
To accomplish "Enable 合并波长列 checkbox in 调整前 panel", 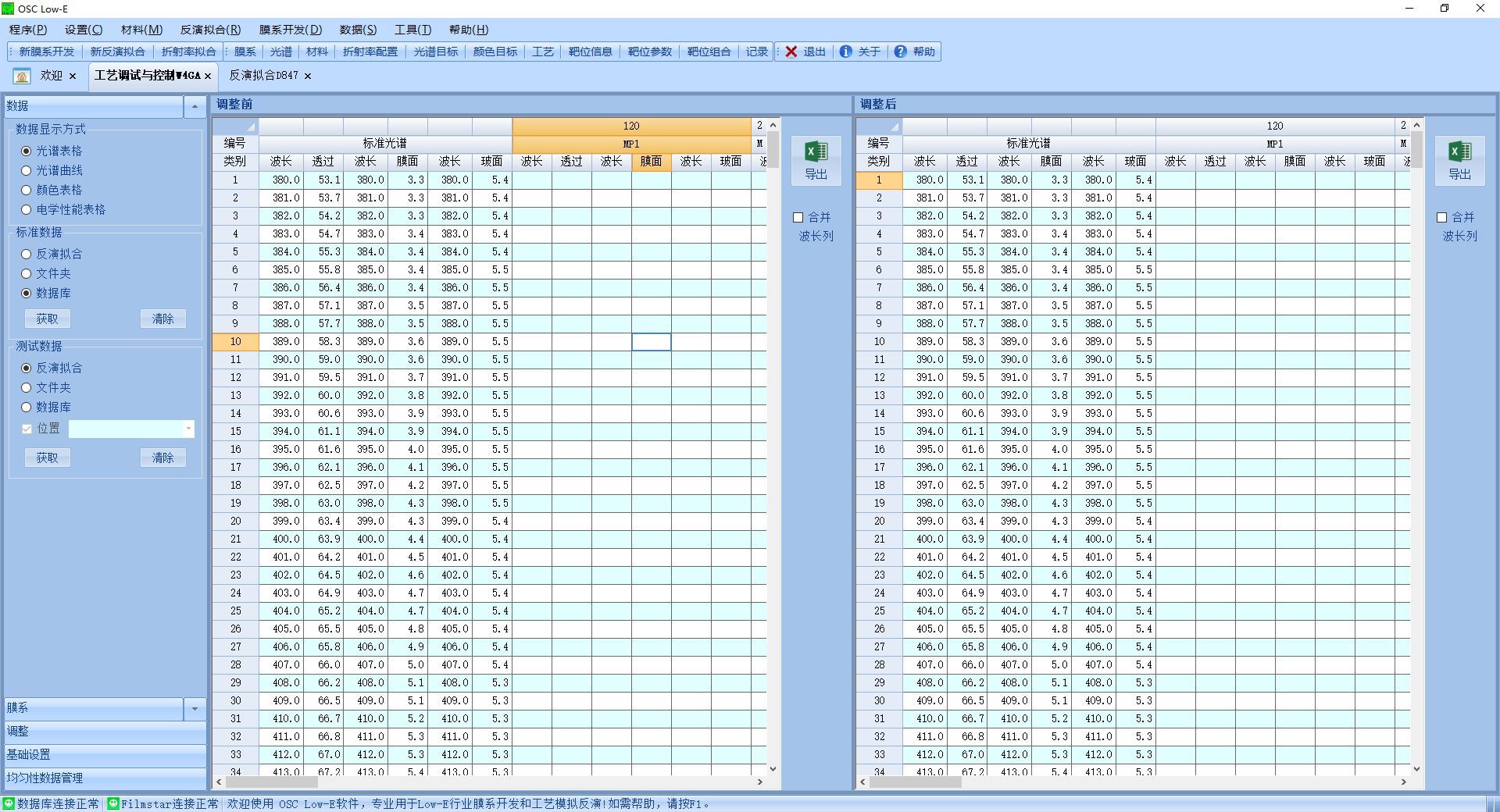I will (798, 218).
